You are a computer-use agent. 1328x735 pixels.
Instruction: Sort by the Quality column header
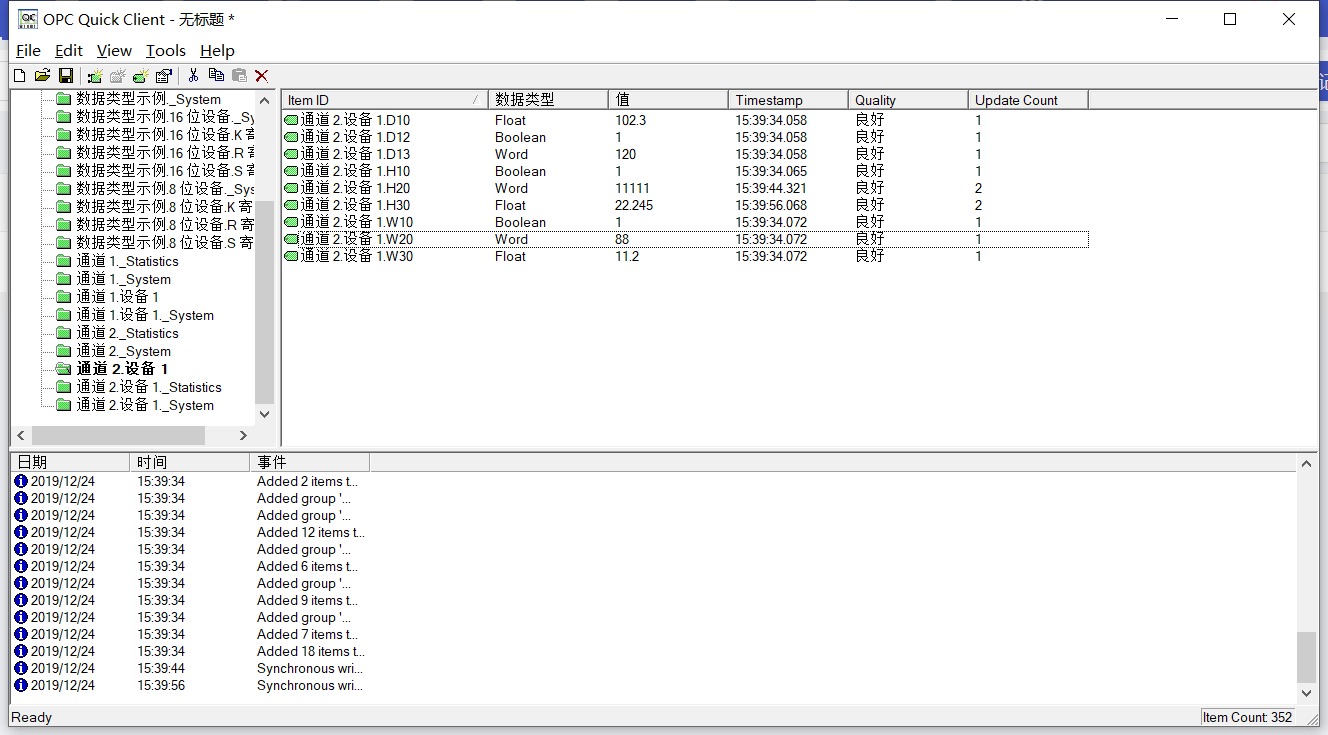click(x=908, y=100)
